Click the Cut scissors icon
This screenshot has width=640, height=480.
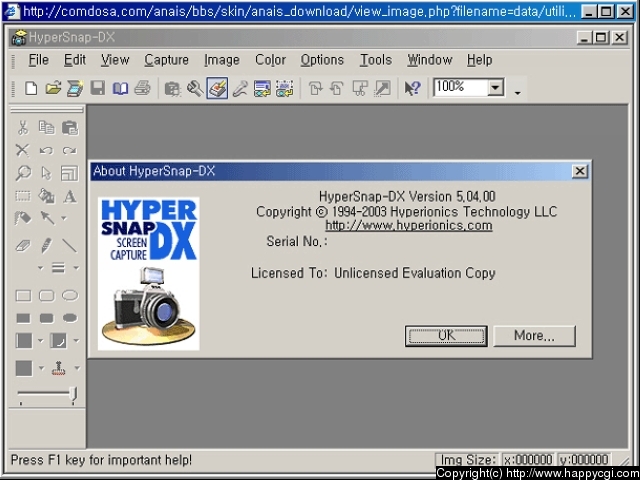pos(23,128)
